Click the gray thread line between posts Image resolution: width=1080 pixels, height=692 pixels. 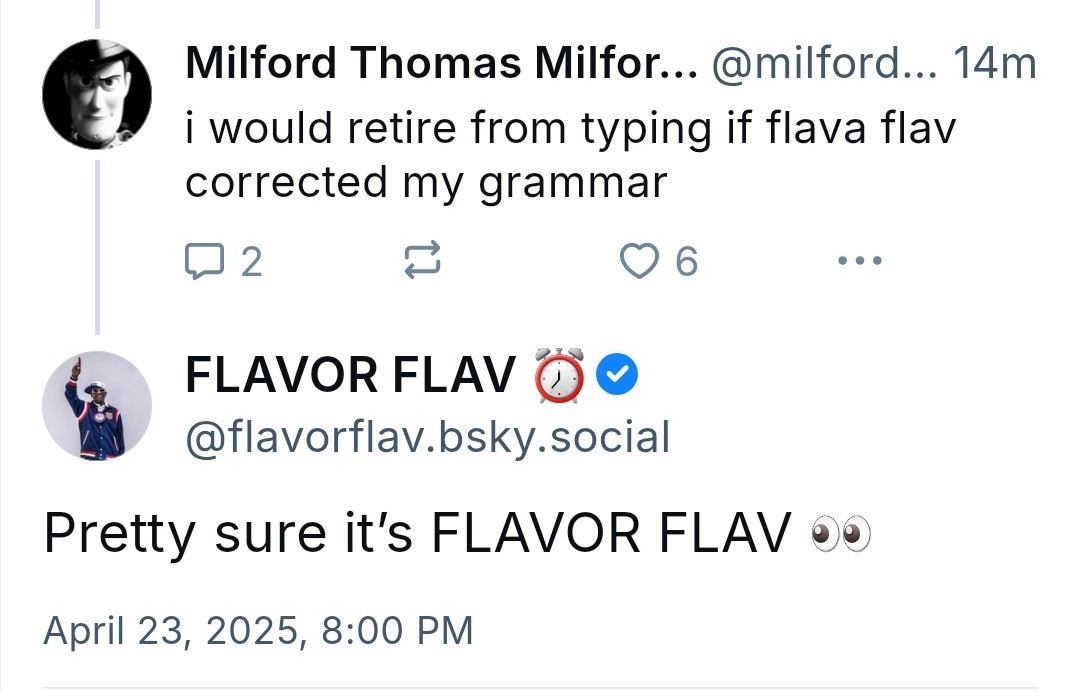point(97,247)
